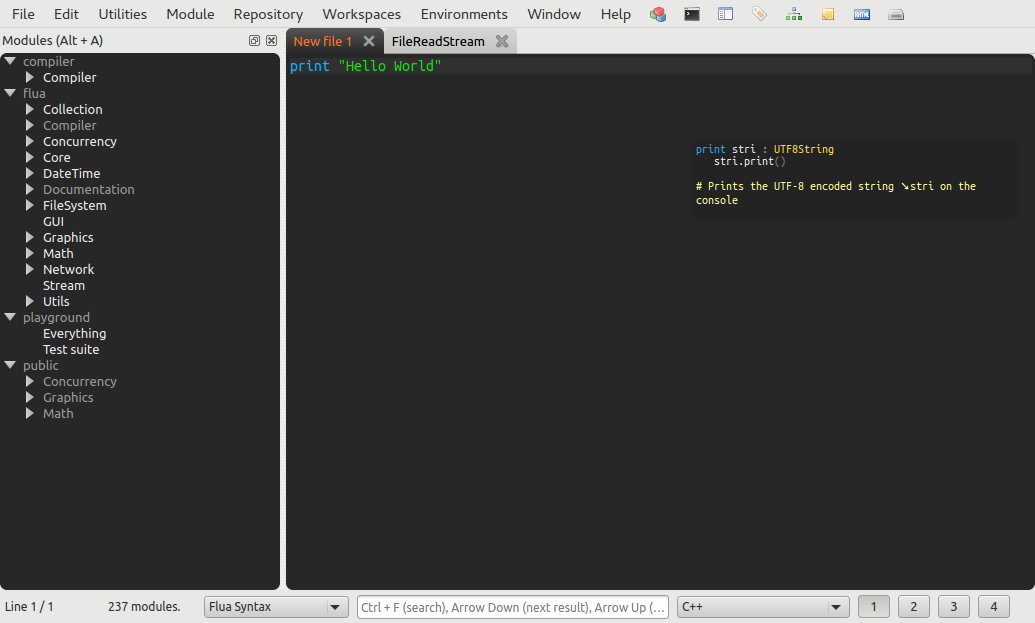This screenshot has height=623, width=1035.
Task: Expand the flua Graphics module arrow
Action: click(x=30, y=237)
